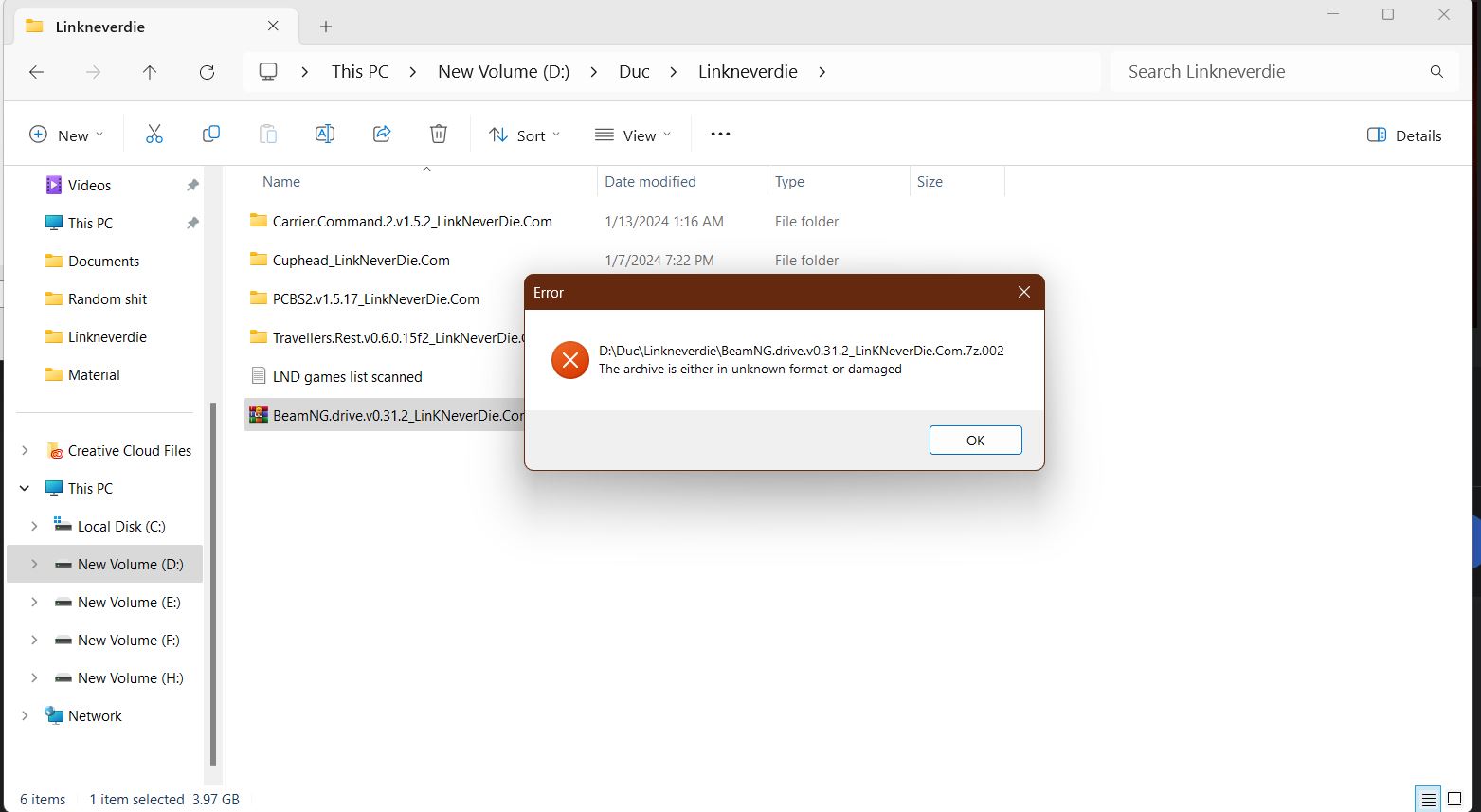This screenshot has height=812, width=1481.
Task: Open the Sort dropdown menu
Action: pyautogui.click(x=524, y=135)
